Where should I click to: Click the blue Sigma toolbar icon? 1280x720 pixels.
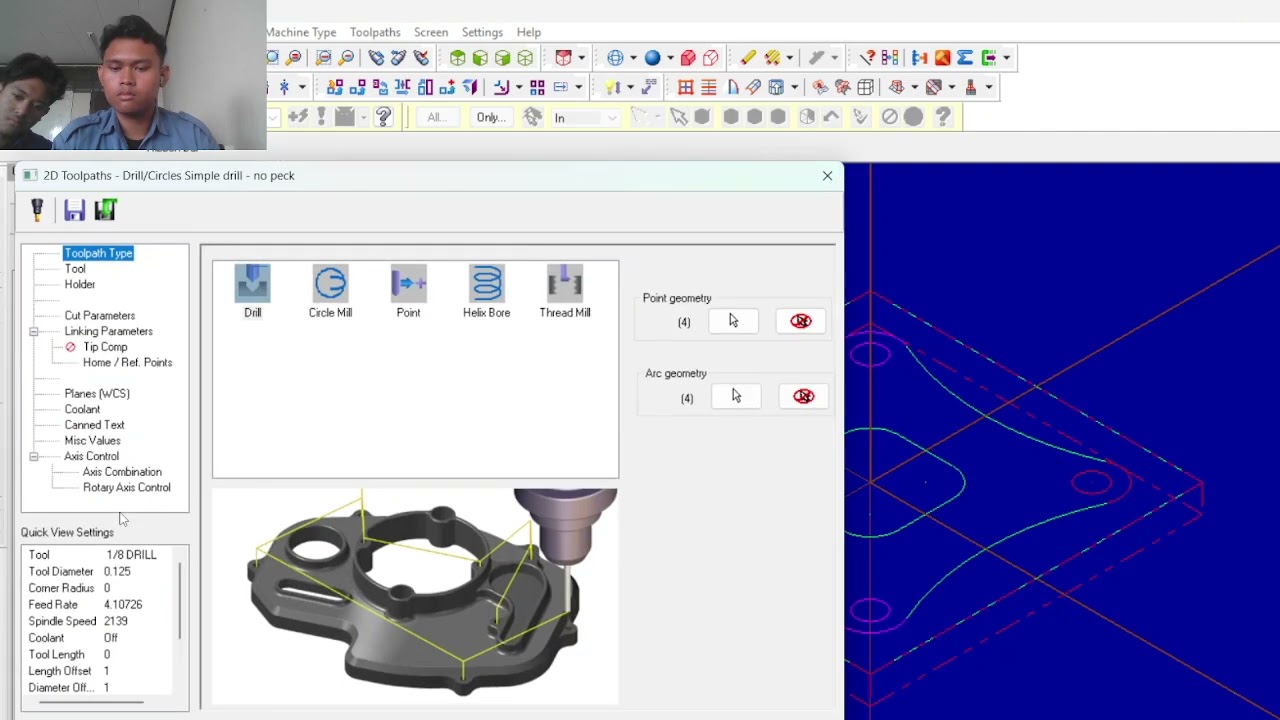965,58
